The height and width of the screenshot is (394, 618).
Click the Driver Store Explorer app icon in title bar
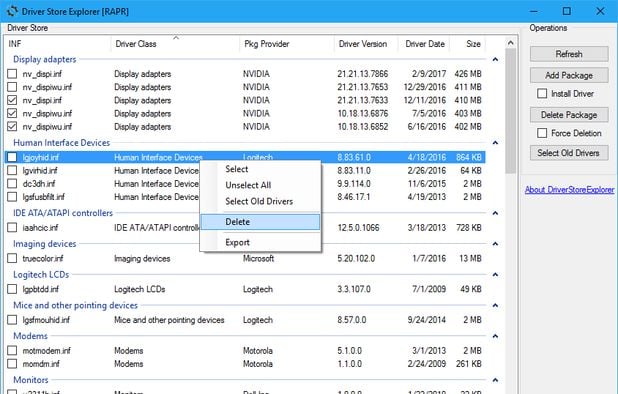pos(12,11)
